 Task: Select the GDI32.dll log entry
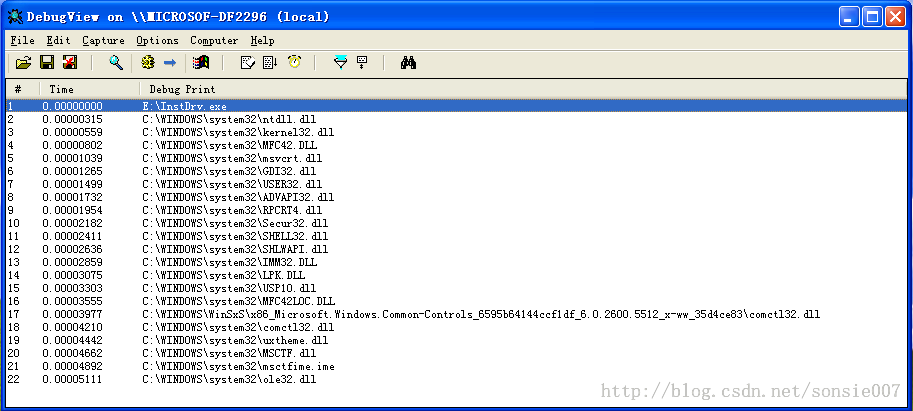click(456, 171)
